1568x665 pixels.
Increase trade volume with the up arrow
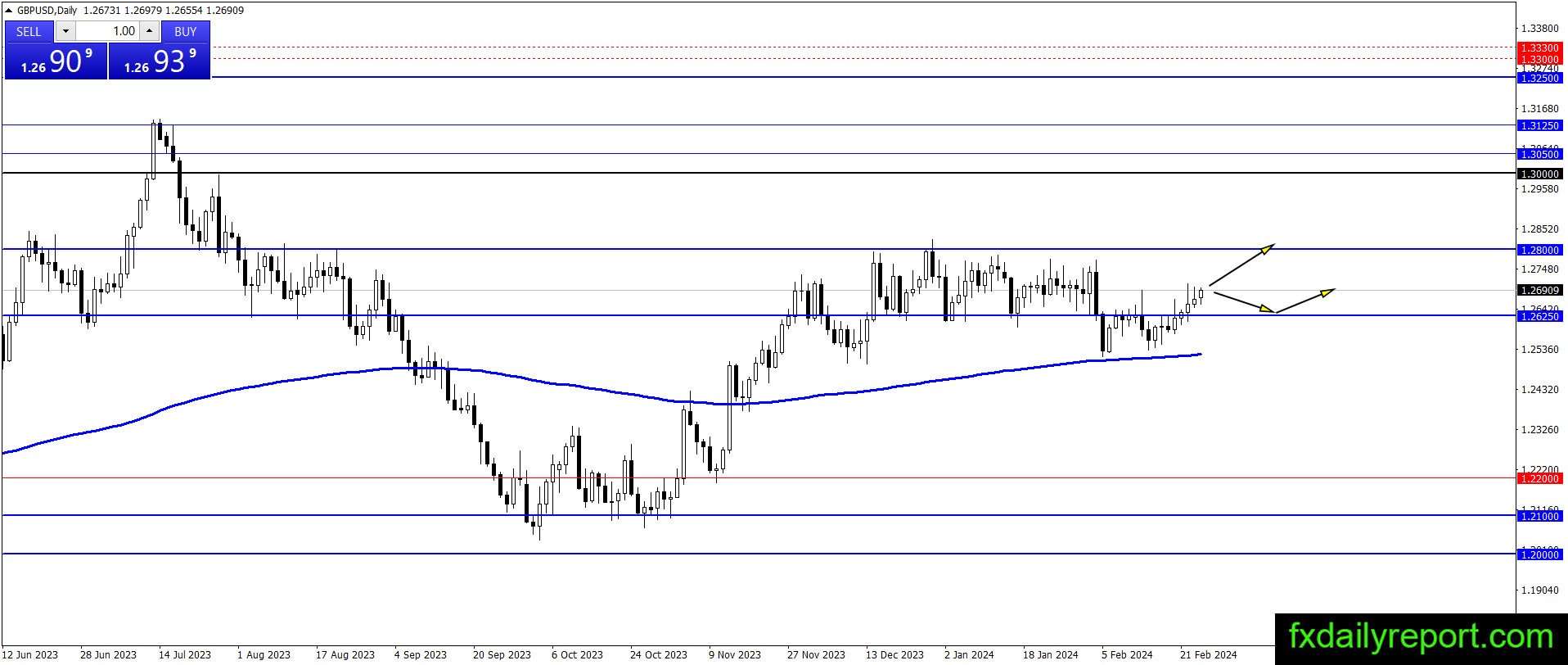(150, 31)
